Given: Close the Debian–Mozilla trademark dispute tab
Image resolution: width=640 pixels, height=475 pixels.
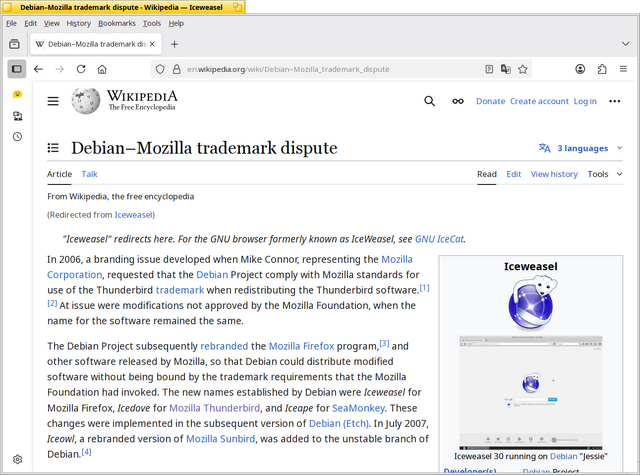Looking at the screenshot, I should [x=152, y=44].
